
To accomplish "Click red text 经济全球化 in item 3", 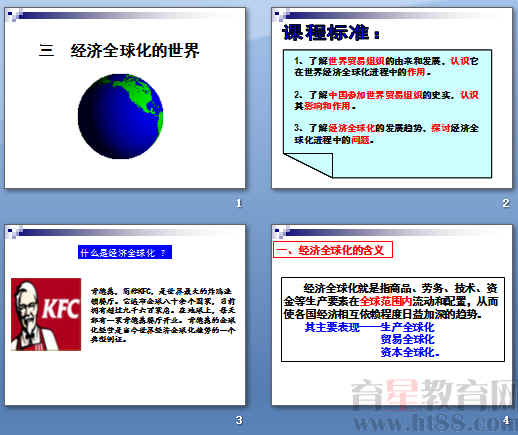I will [352, 128].
